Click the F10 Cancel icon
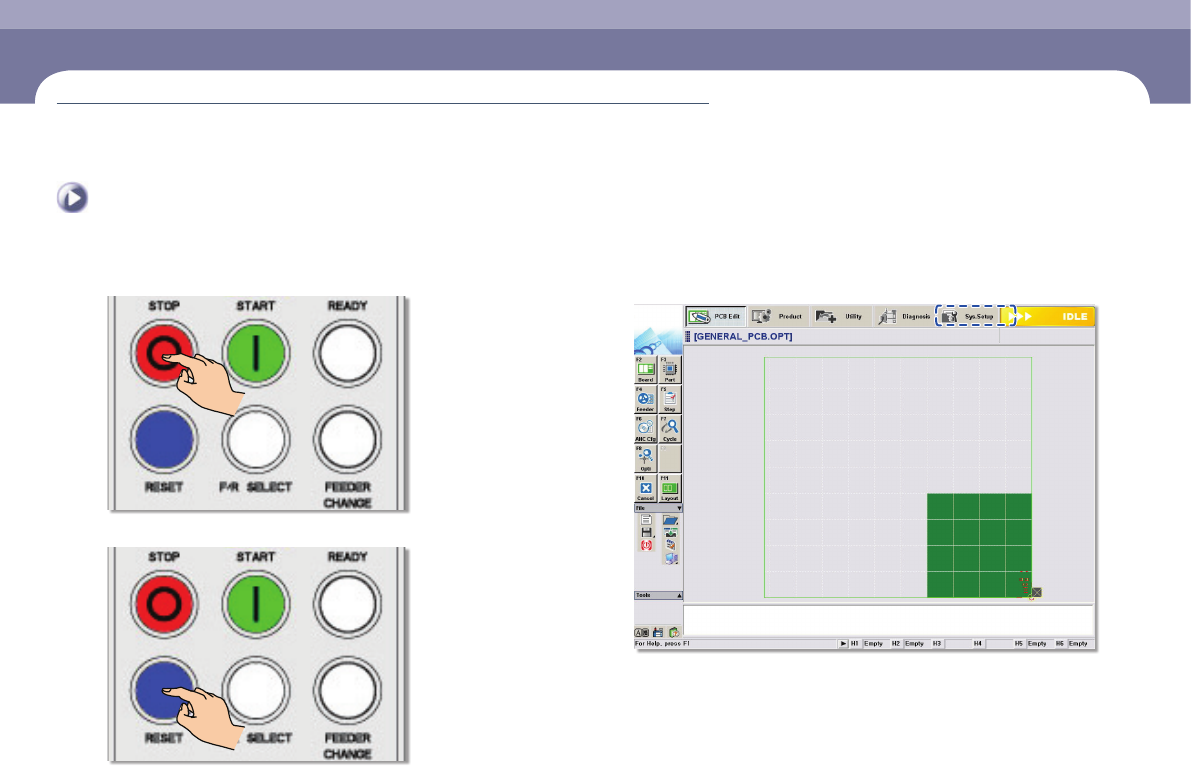The image size is (1191, 767). coord(646,488)
